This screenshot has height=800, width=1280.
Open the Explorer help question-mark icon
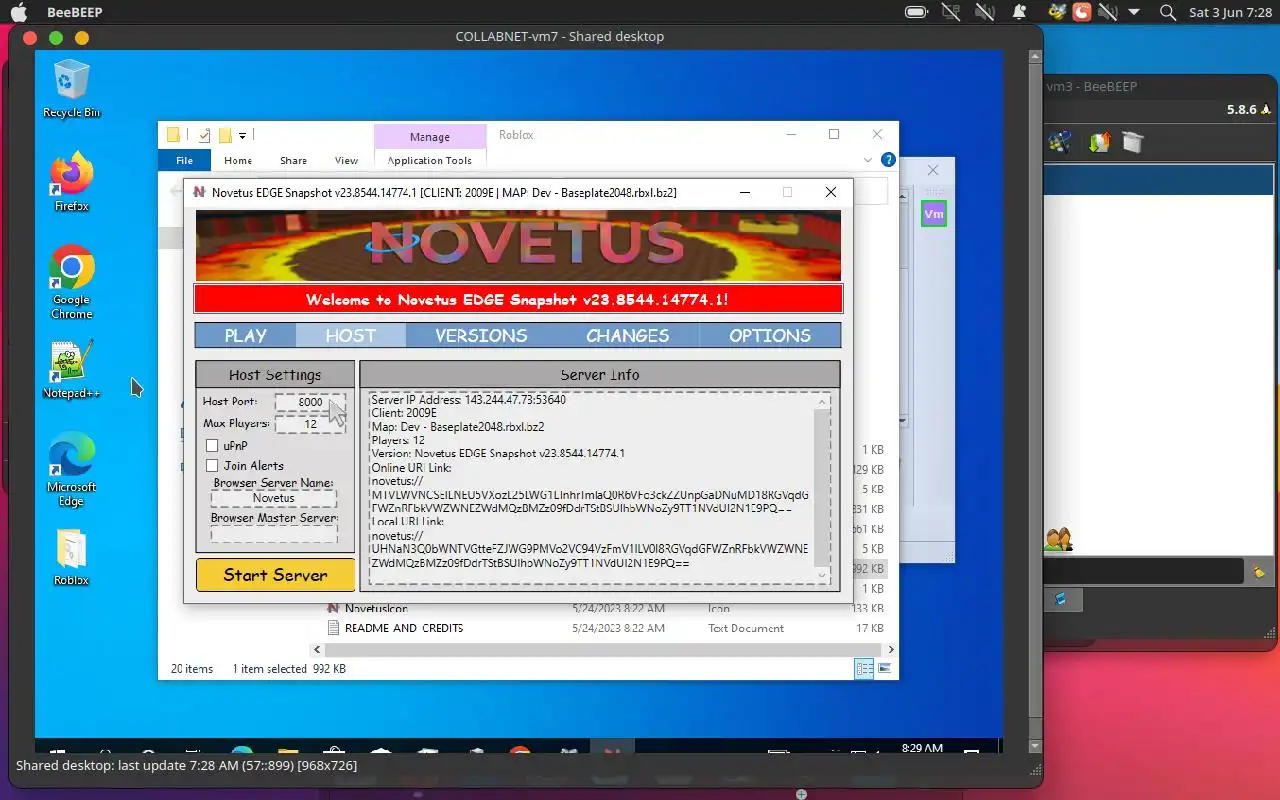pyautogui.click(x=887, y=160)
